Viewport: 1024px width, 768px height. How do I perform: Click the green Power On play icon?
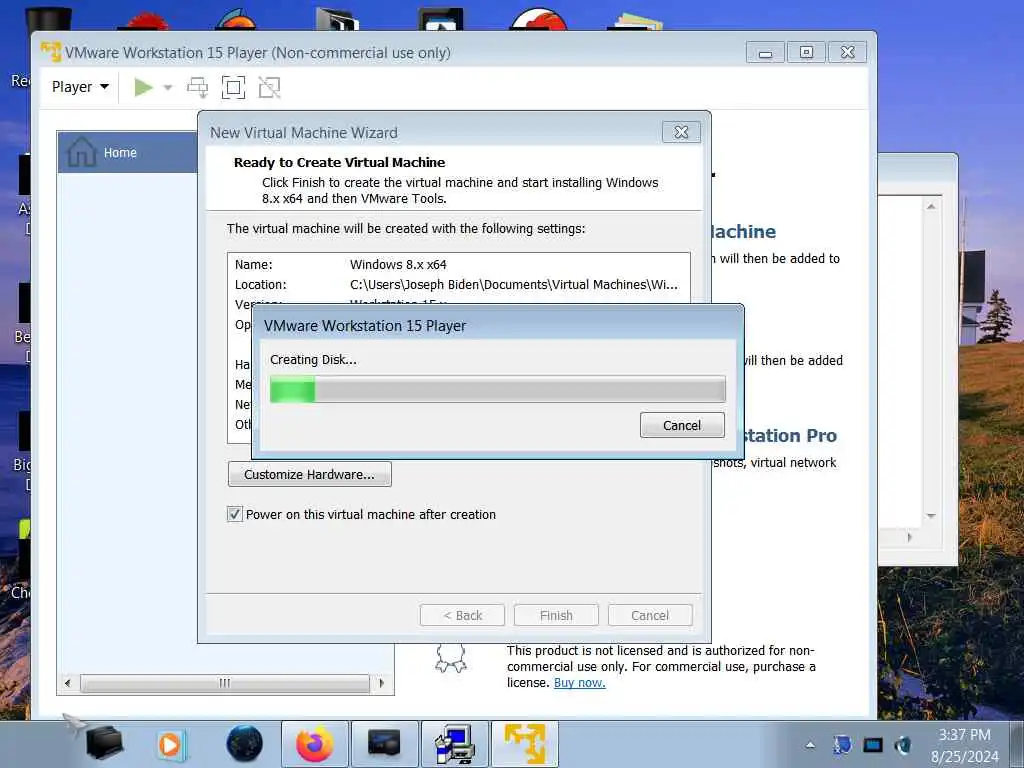point(143,87)
